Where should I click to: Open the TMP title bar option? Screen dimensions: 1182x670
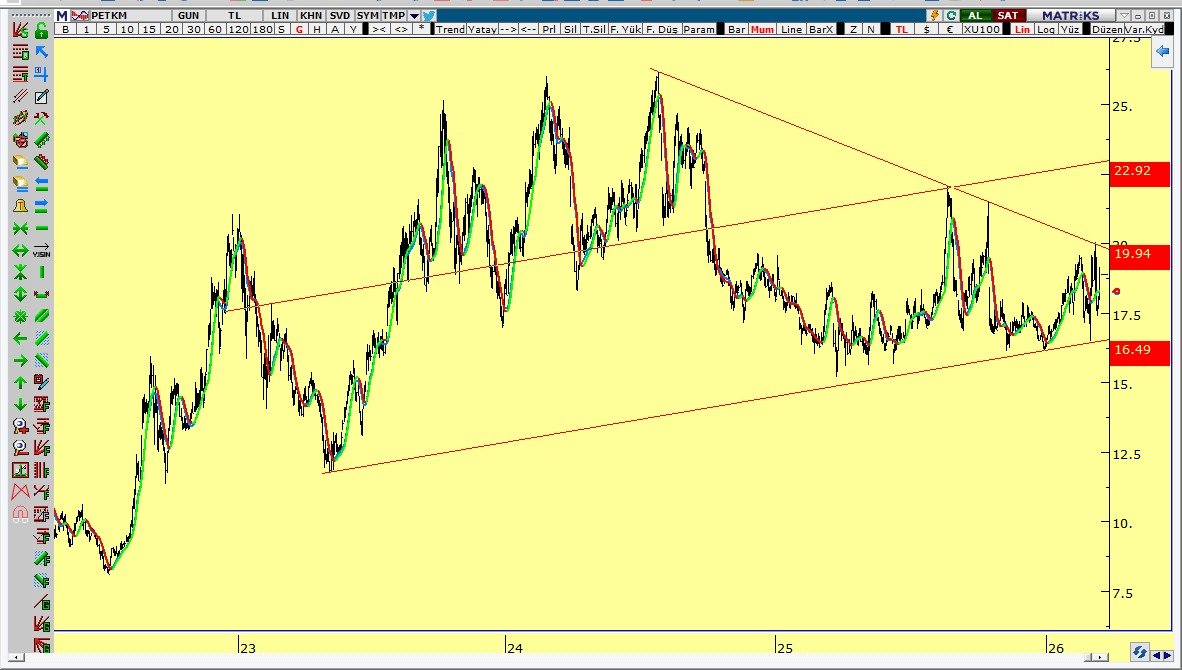(x=393, y=15)
